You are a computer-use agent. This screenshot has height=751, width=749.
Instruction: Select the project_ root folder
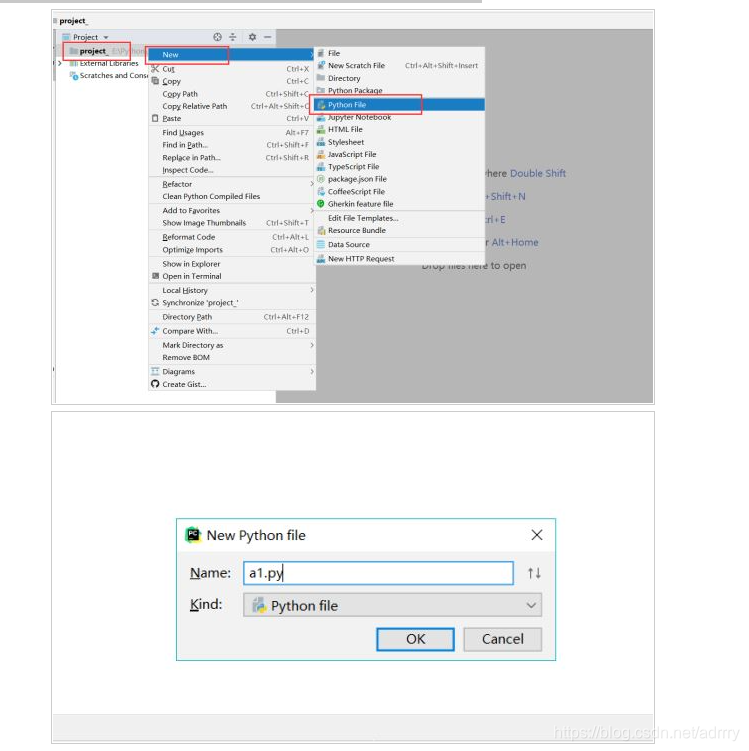[x=93, y=51]
